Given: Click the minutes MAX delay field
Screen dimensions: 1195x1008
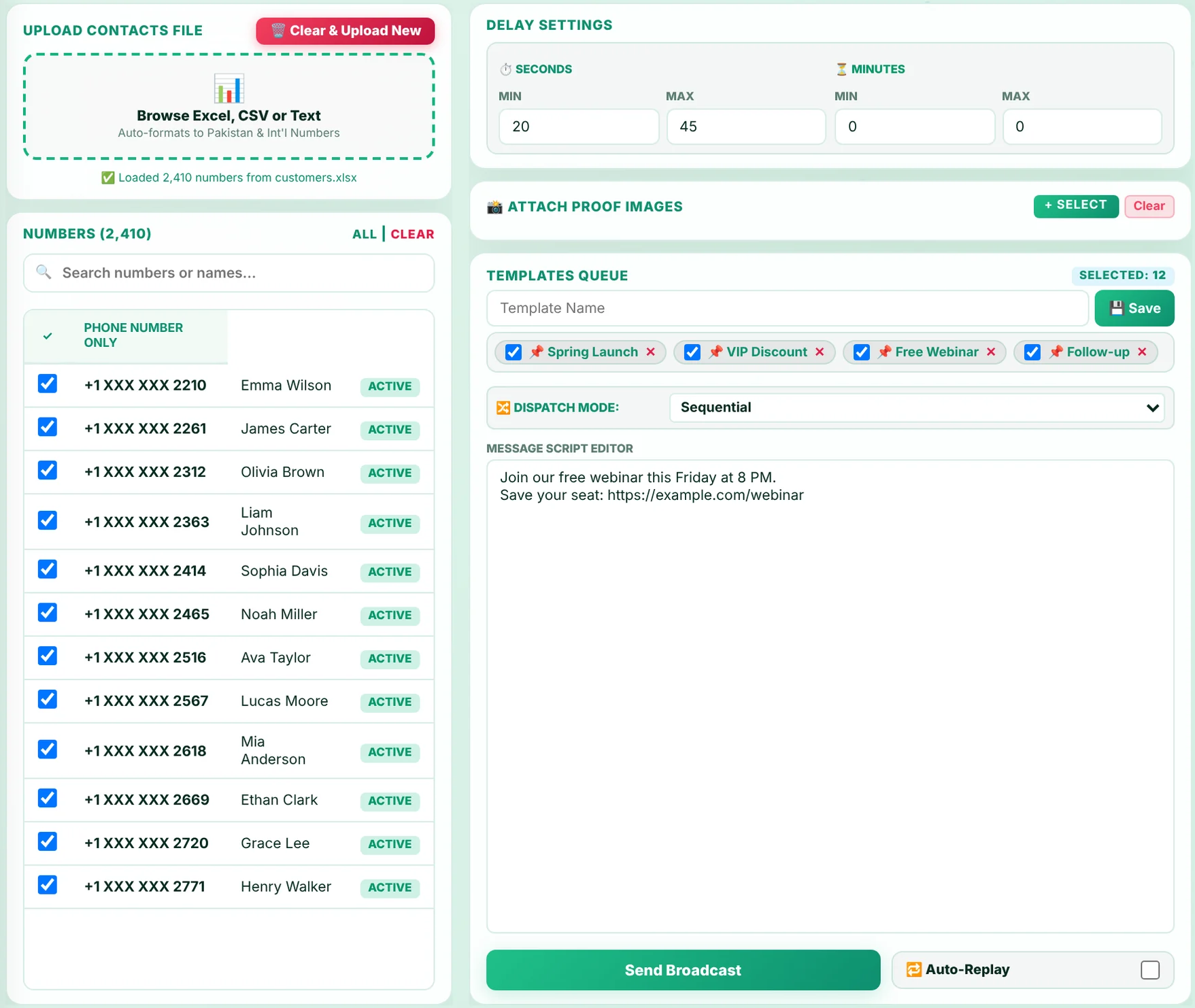Looking at the screenshot, I should [1082, 127].
